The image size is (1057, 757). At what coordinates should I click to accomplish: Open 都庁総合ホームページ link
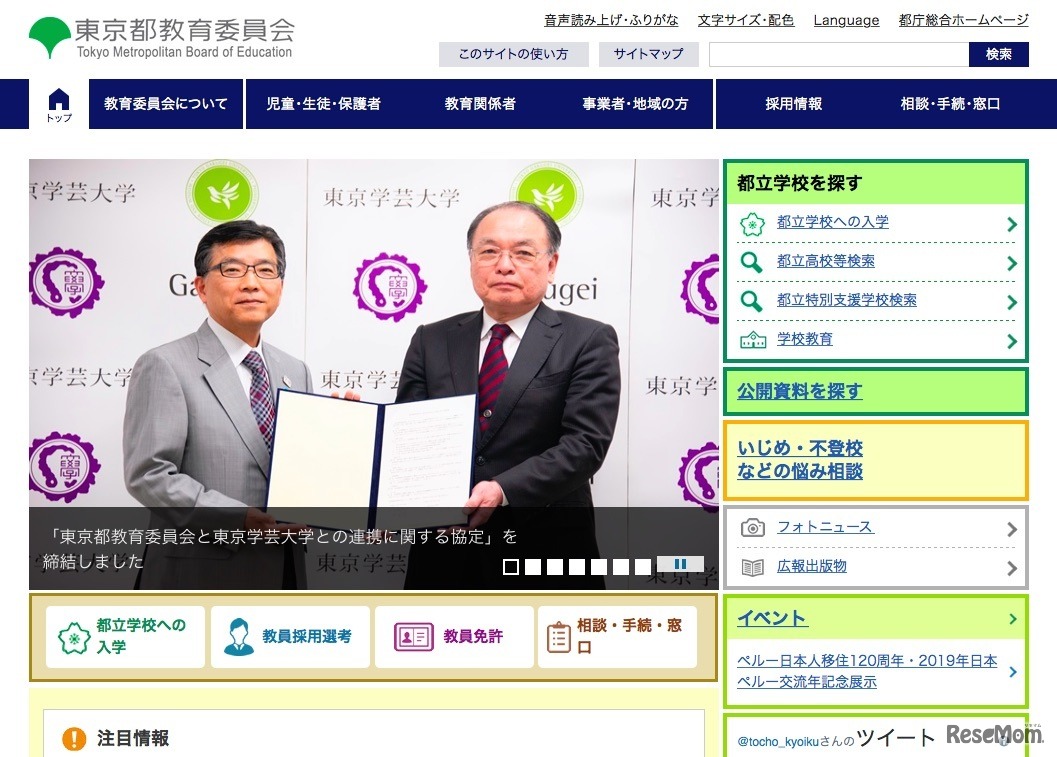pos(963,20)
